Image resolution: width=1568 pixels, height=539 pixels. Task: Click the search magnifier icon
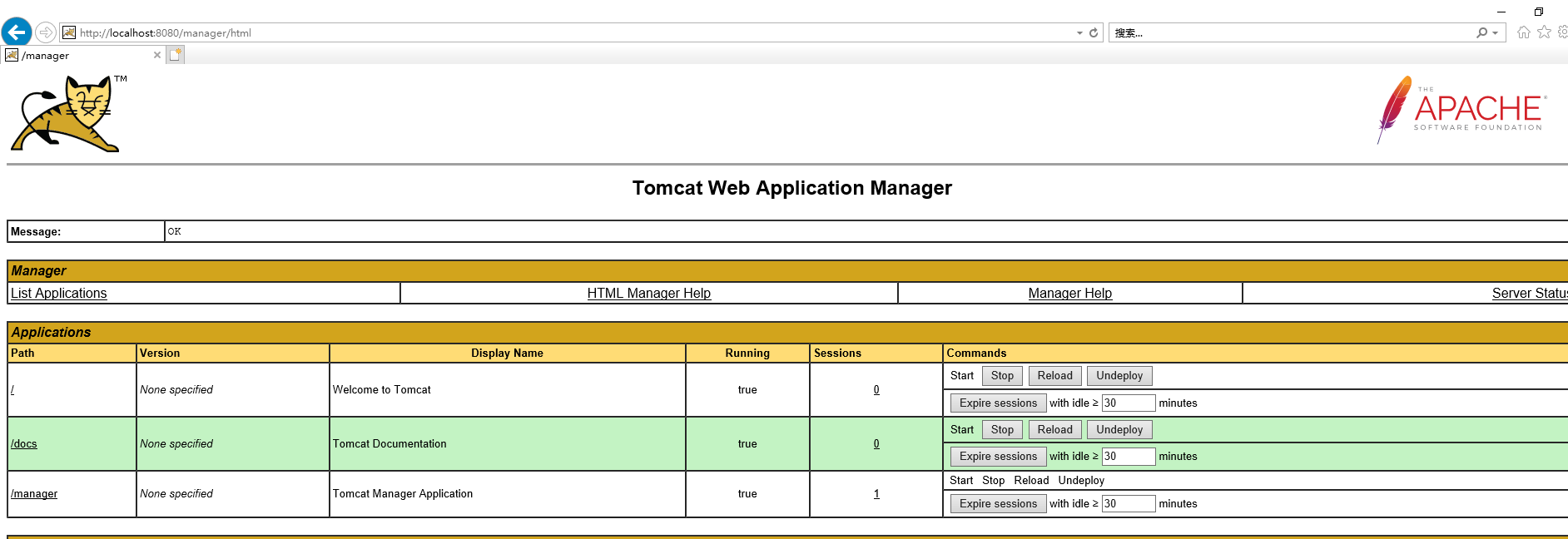click(1481, 33)
